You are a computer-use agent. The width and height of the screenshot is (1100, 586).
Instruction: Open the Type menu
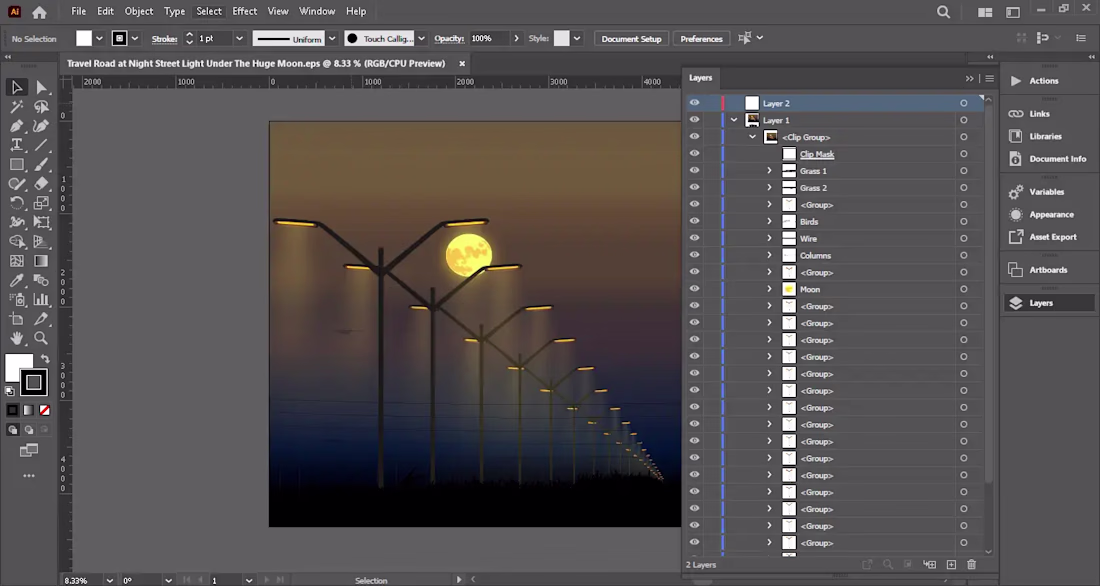174,11
